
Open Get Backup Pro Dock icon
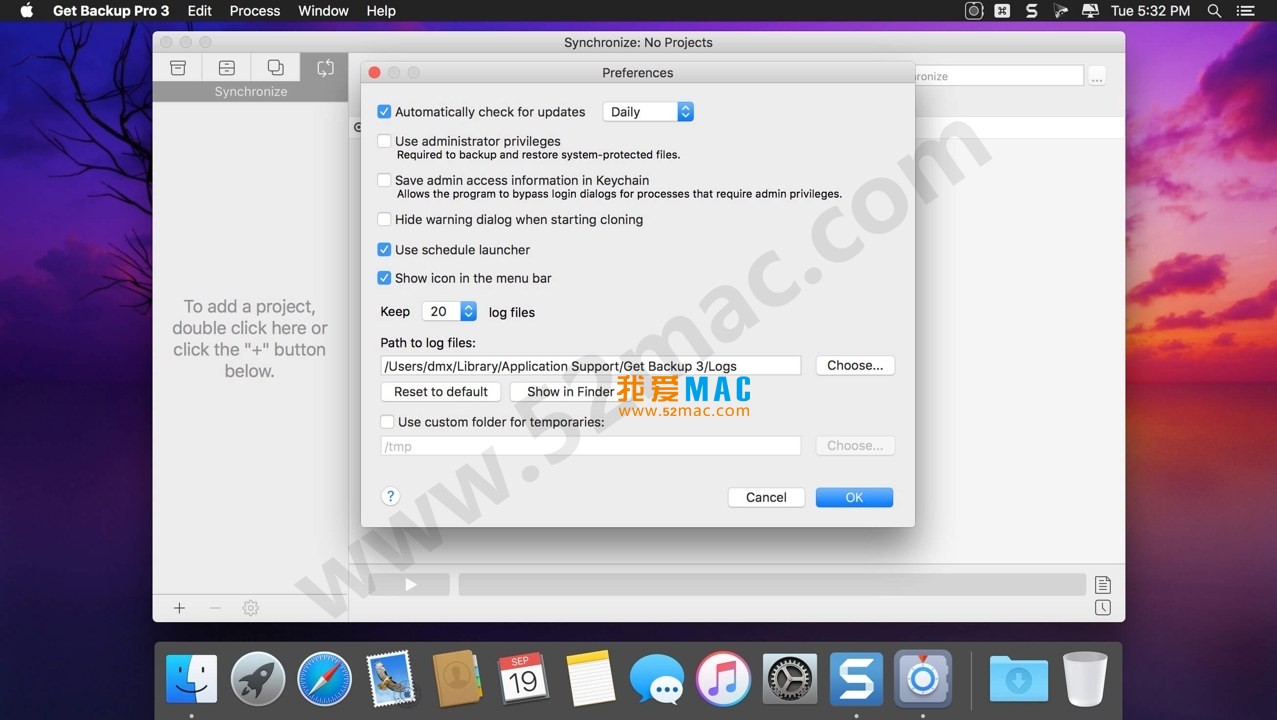[922, 679]
